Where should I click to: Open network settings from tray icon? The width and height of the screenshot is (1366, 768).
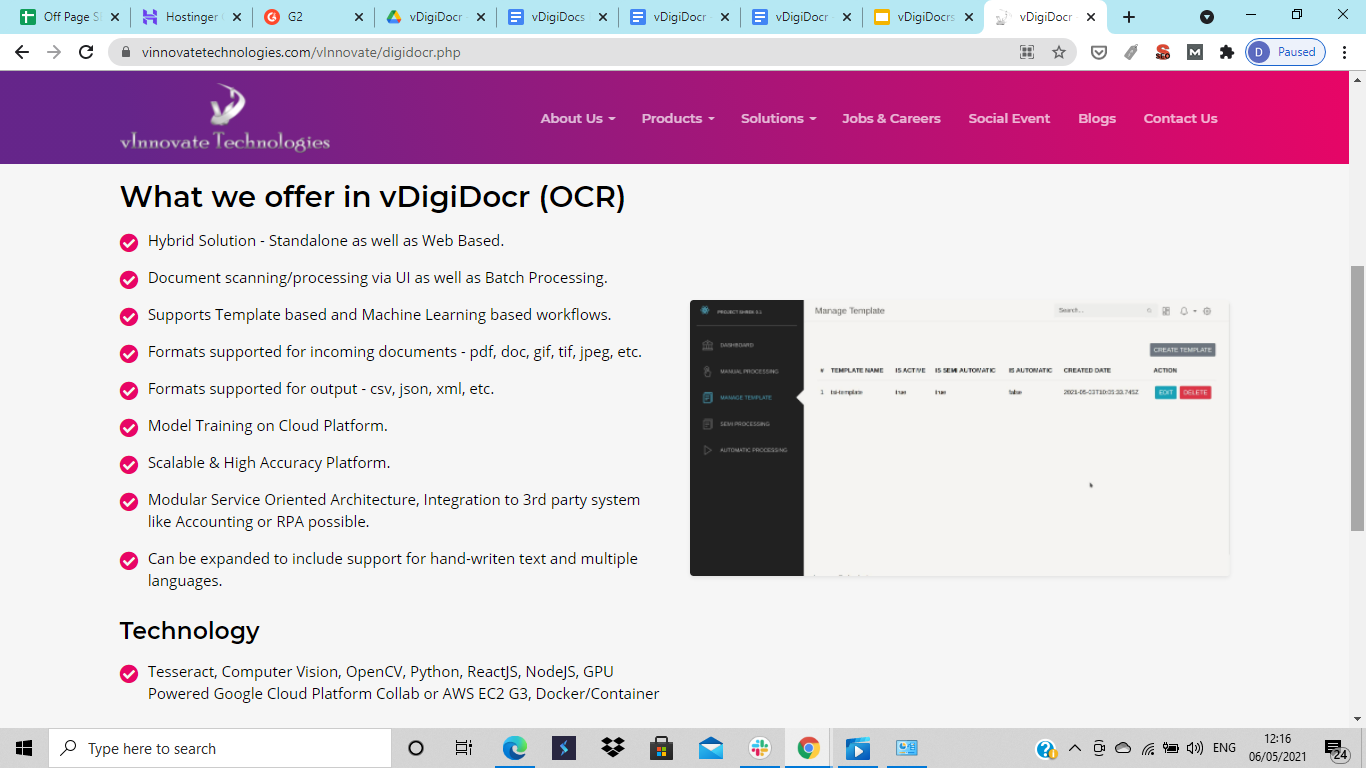click(1147, 748)
